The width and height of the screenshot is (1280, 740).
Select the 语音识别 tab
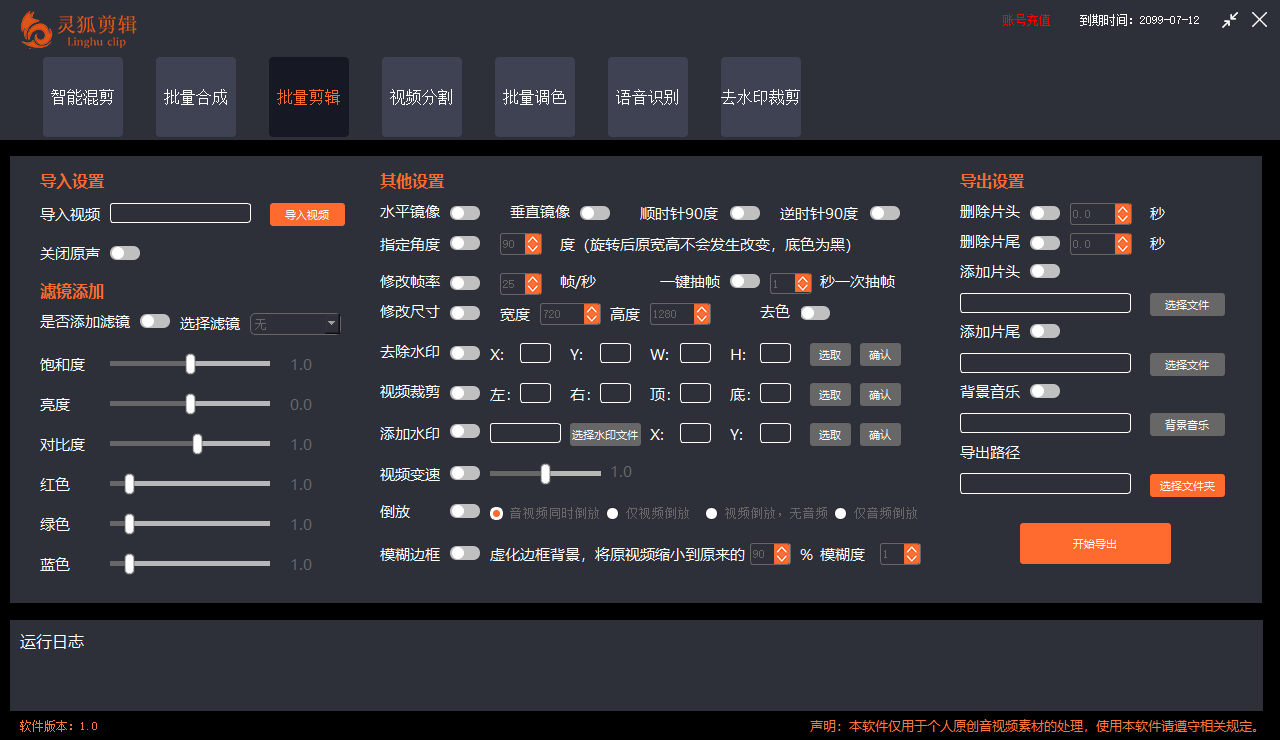(647, 96)
